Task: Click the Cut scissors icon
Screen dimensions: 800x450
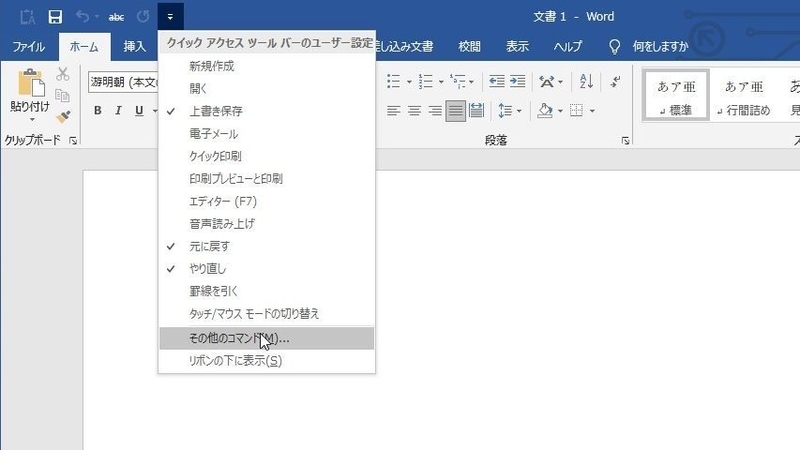Action: click(x=63, y=74)
